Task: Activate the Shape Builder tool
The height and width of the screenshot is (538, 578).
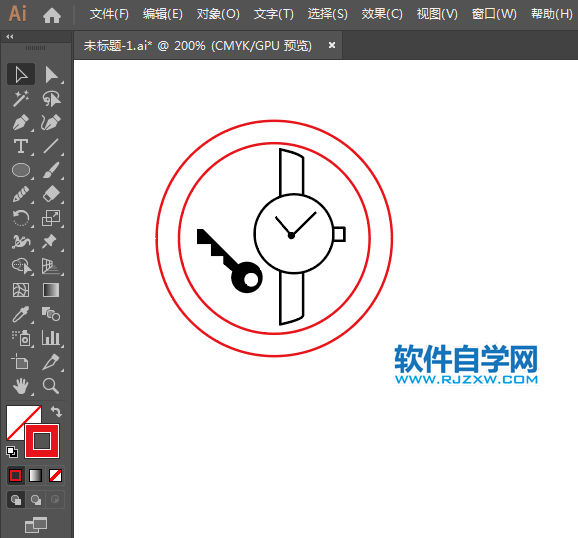Action: pyautogui.click(x=21, y=266)
